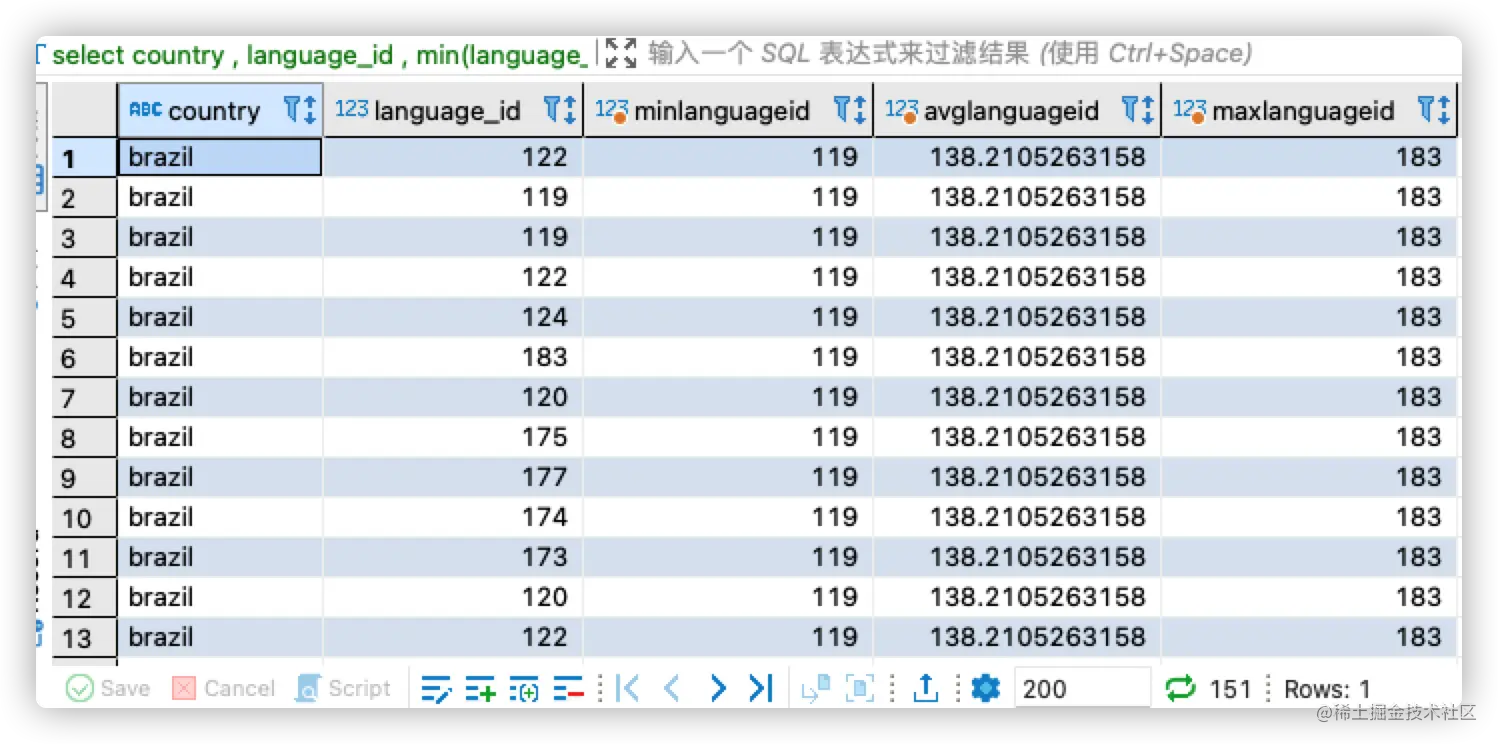1498x744 pixels.
Task: Click the Cancel button in bottom toolbar
Action: [224, 688]
